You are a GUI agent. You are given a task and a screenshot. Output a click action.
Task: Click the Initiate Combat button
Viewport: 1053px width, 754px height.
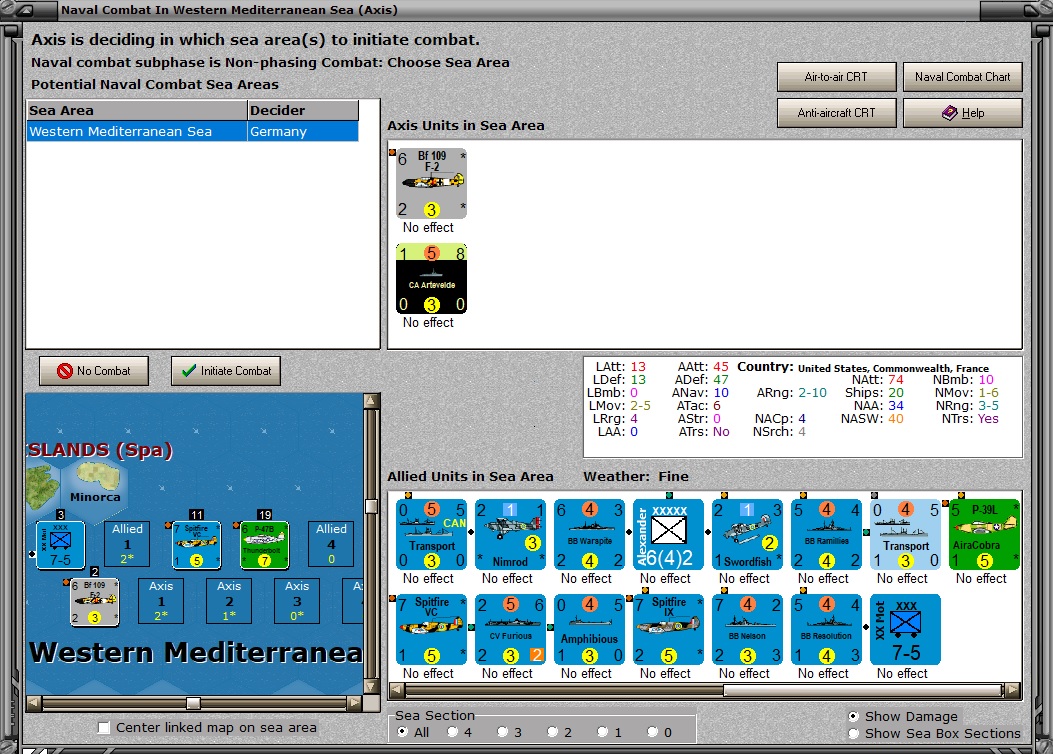tap(226, 371)
